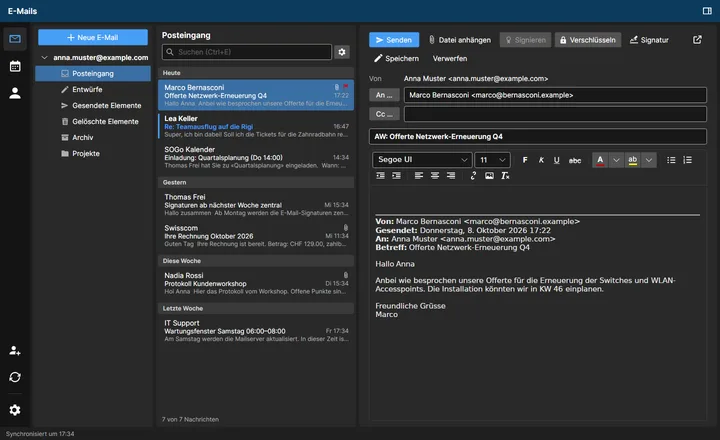The width and height of the screenshot is (720, 440).
Task: Center align the text
Action: [x=435, y=175]
